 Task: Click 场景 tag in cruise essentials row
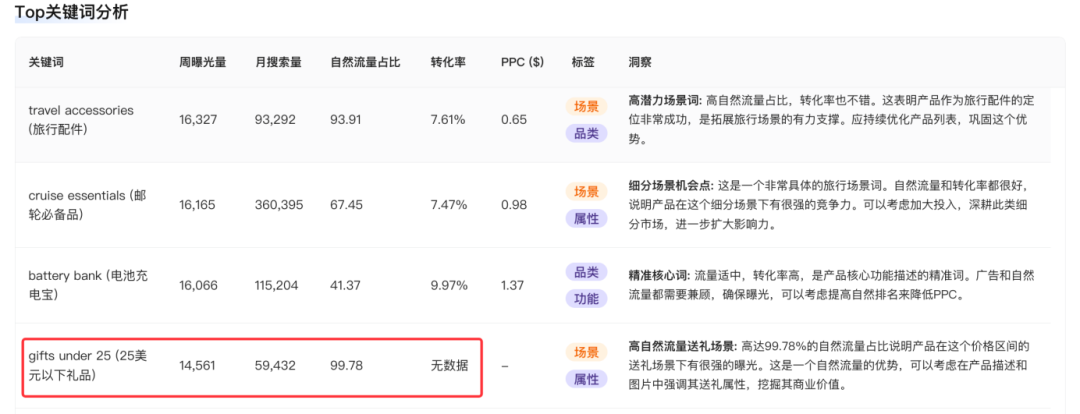point(587,192)
